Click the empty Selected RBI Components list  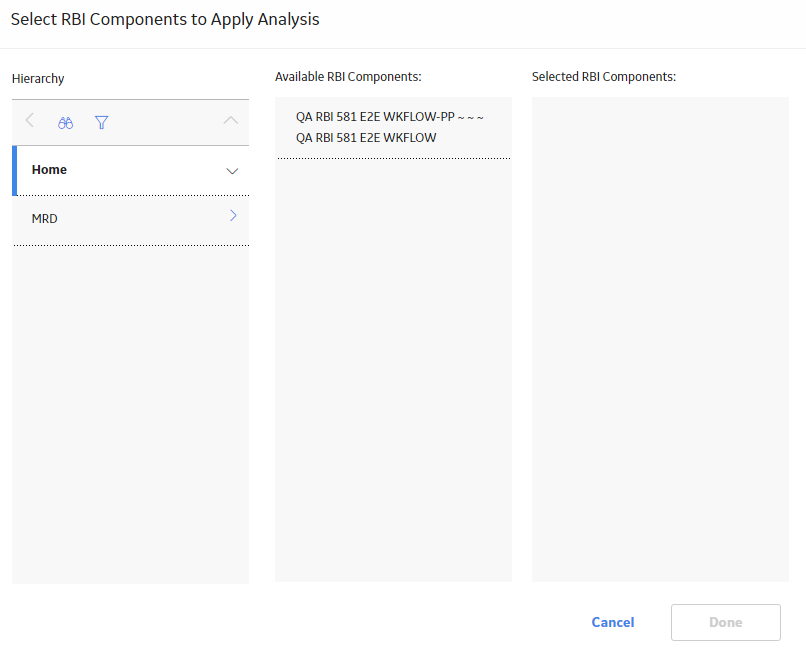(x=660, y=339)
